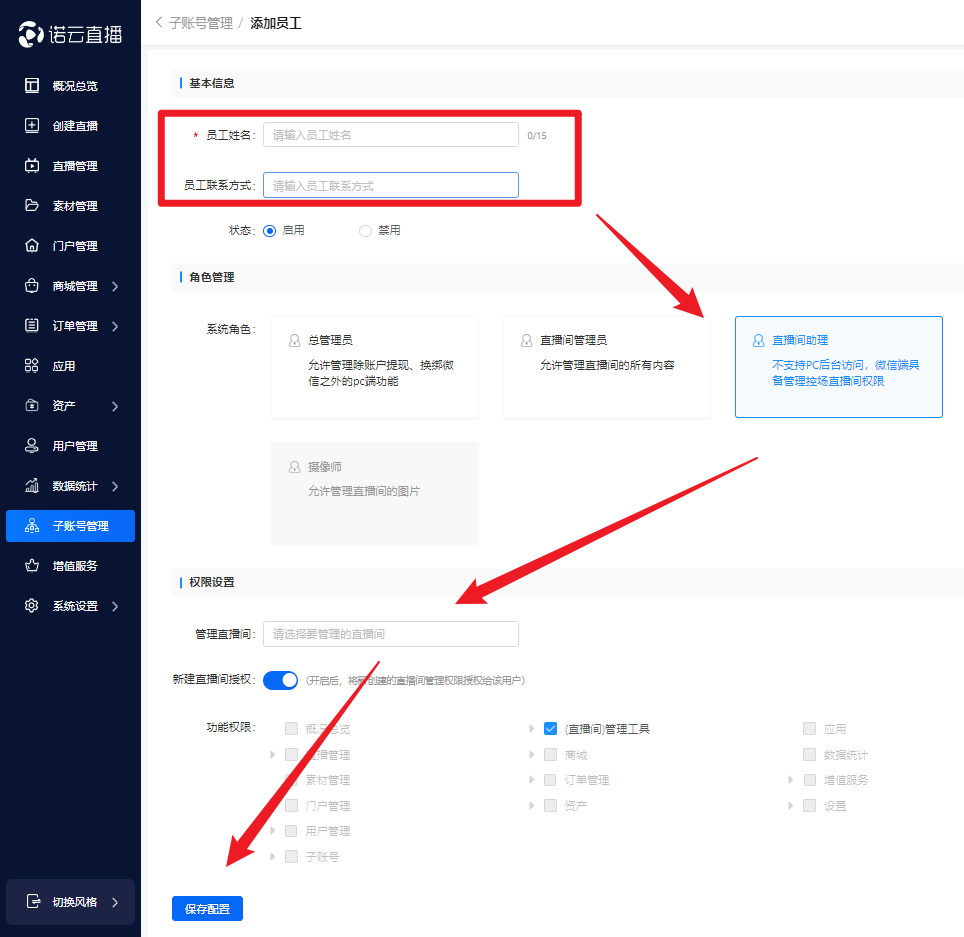The width and height of the screenshot is (964, 937).
Task: Click the 增值服务 crown icon
Action: (32, 566)
